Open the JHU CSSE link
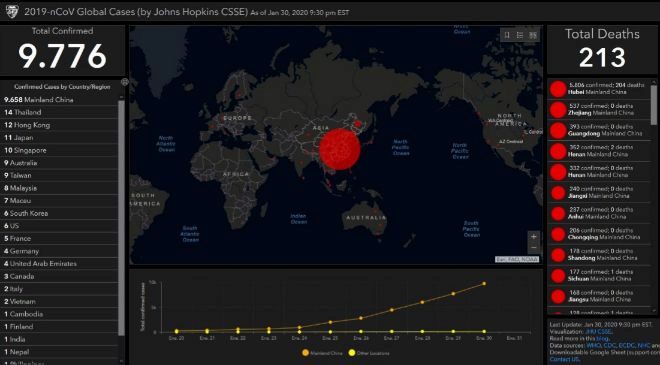The width and height of the screenshot is (660, 365). (599, 332)
